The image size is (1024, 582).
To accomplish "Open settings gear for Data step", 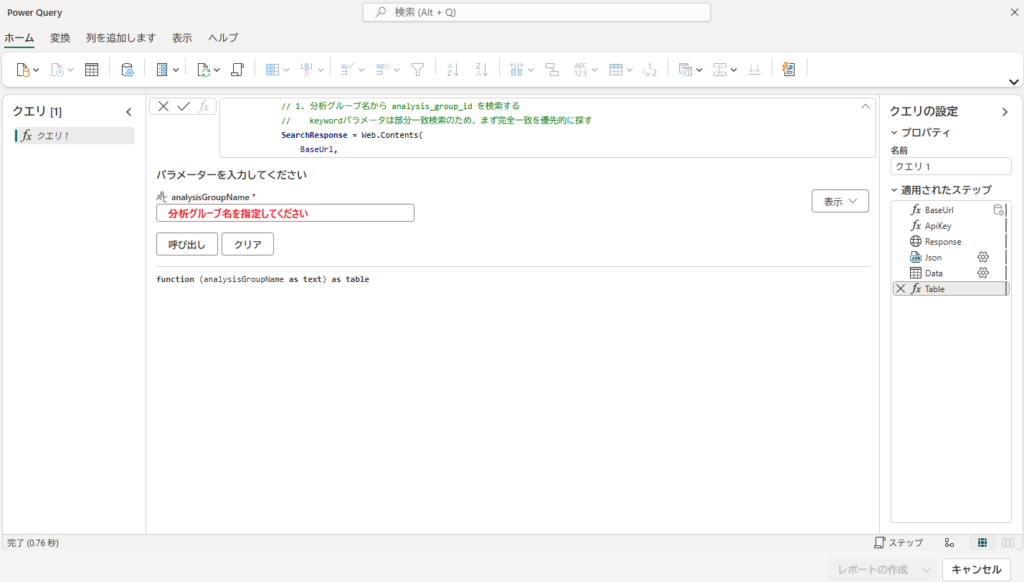I will point(983,273).
